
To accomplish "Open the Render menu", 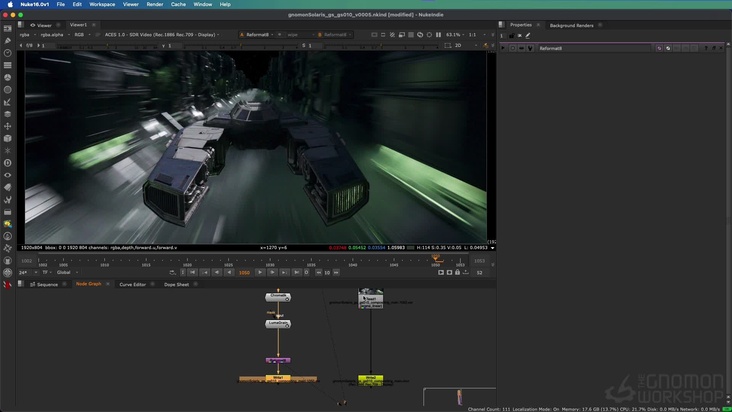I will click(x=155, y=4).
